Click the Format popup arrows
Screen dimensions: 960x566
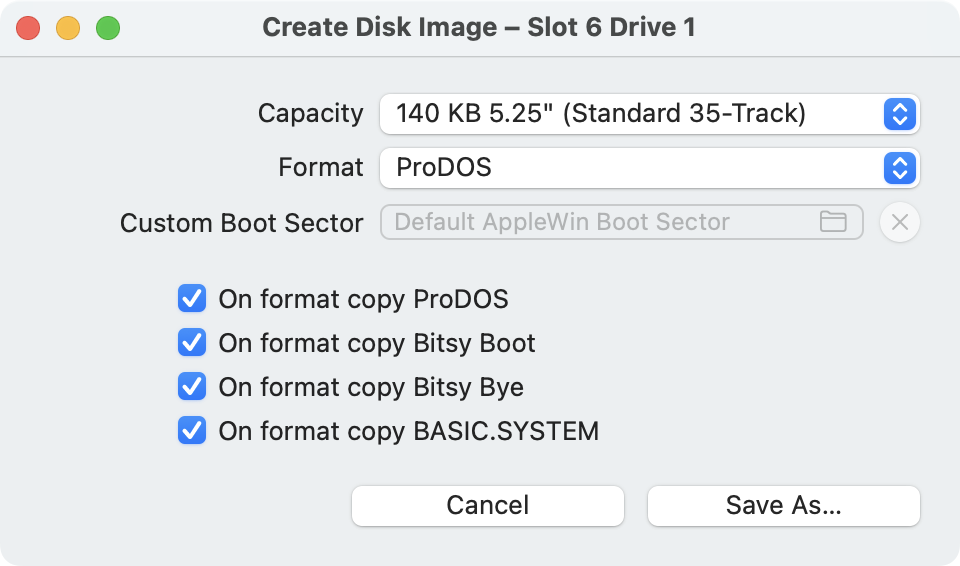(x=899, y=168)
